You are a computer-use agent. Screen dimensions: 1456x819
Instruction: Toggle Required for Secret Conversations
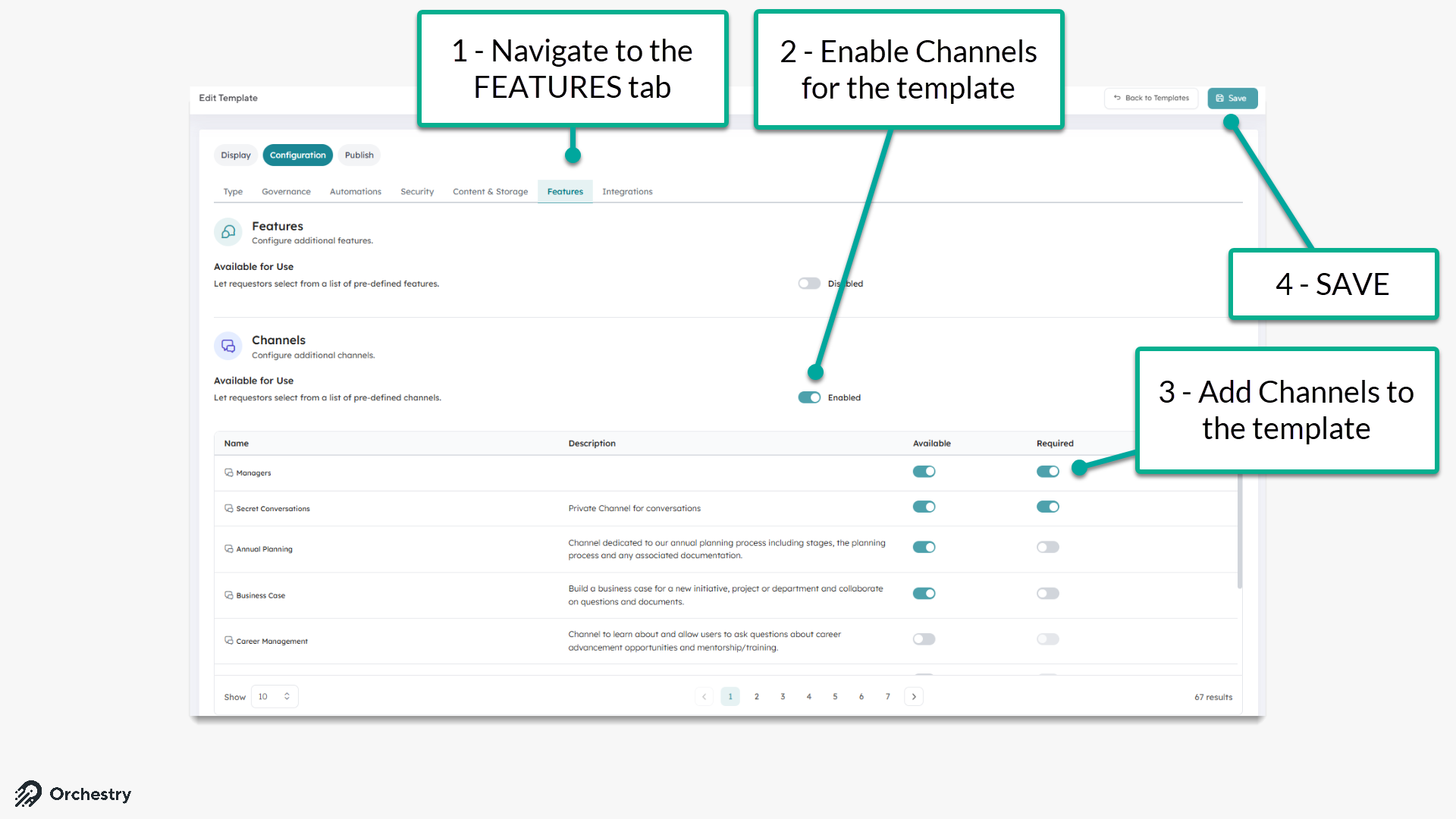[1048, 507]
